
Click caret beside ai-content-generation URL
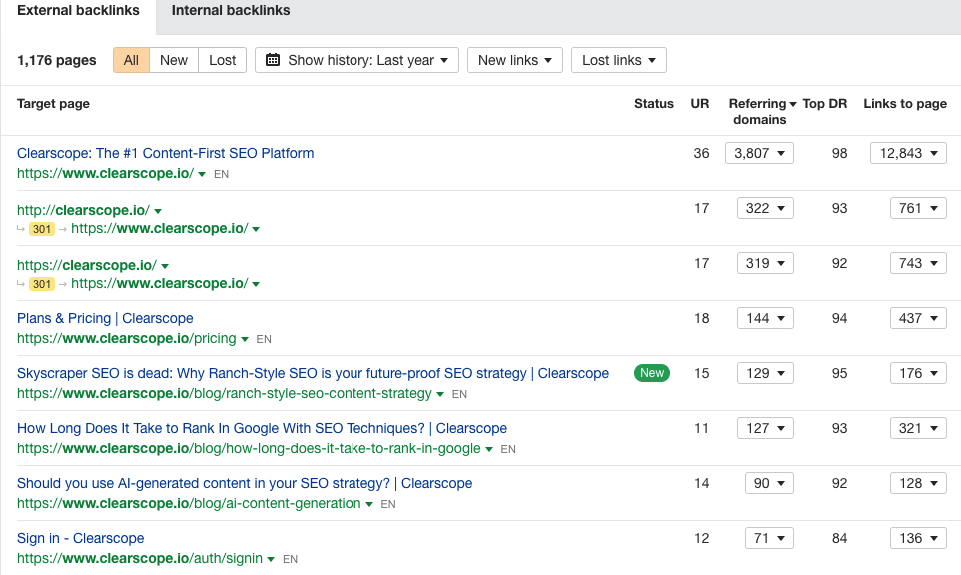click(x=369, y=504)
